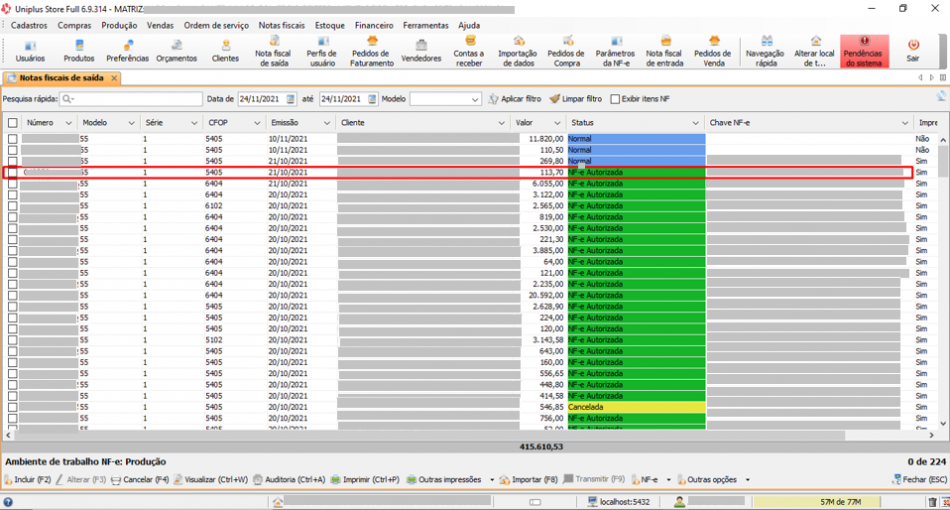Open Nota fiscal de entrada toolbar icon
The image size is (950, 510).
point(665,51)
